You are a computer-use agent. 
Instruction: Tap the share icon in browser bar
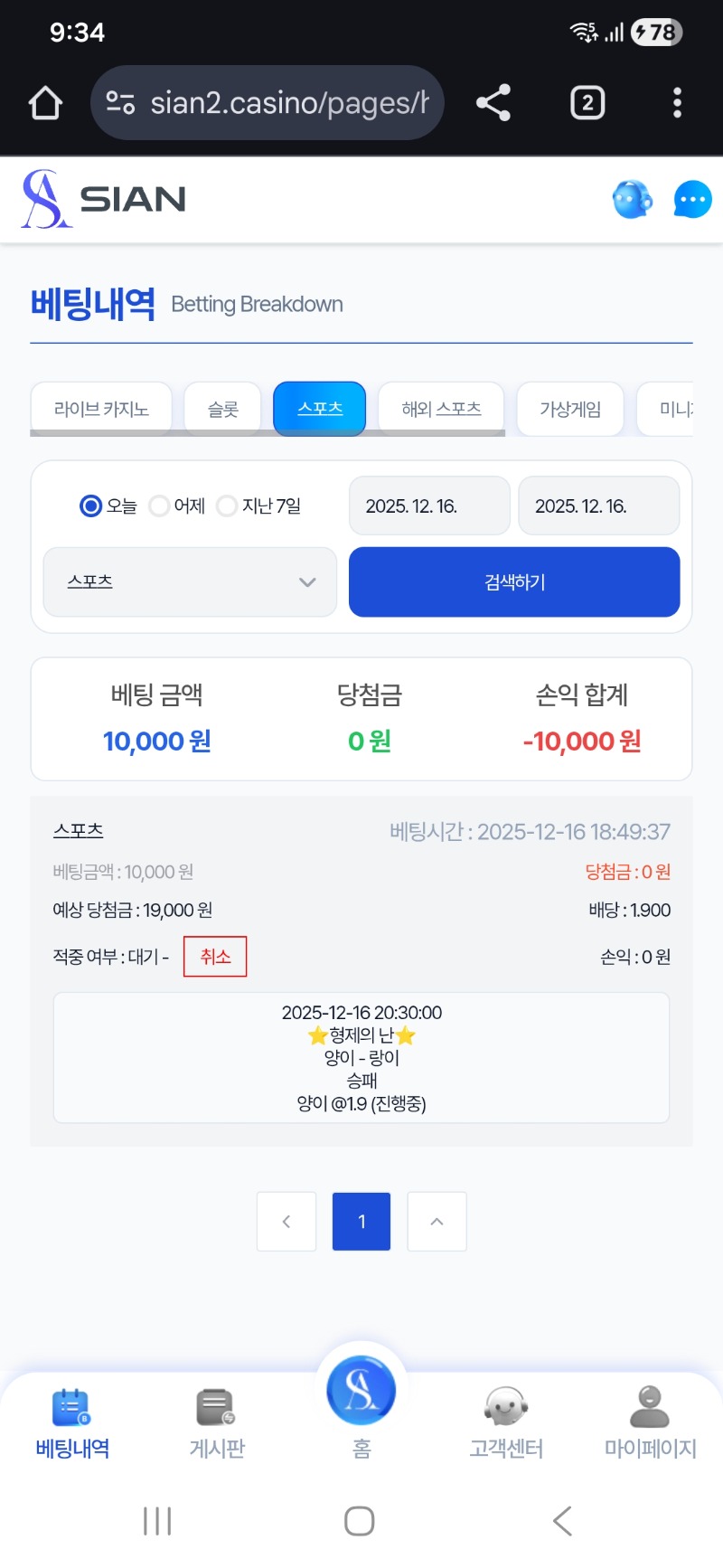tap(493, 103)
